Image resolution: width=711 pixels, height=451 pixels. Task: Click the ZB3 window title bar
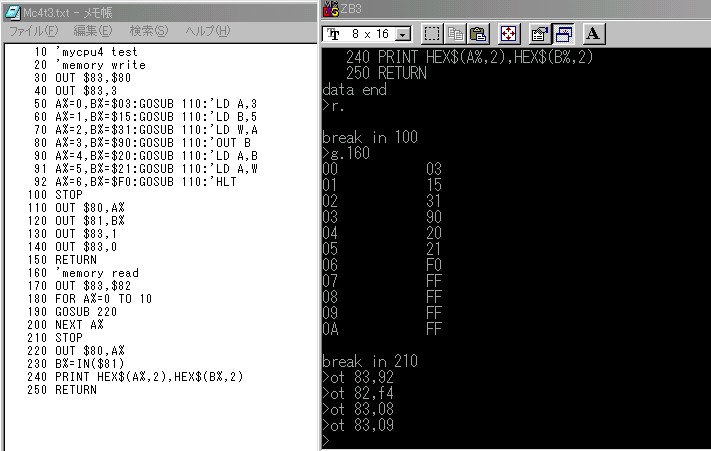coord(516,9)
